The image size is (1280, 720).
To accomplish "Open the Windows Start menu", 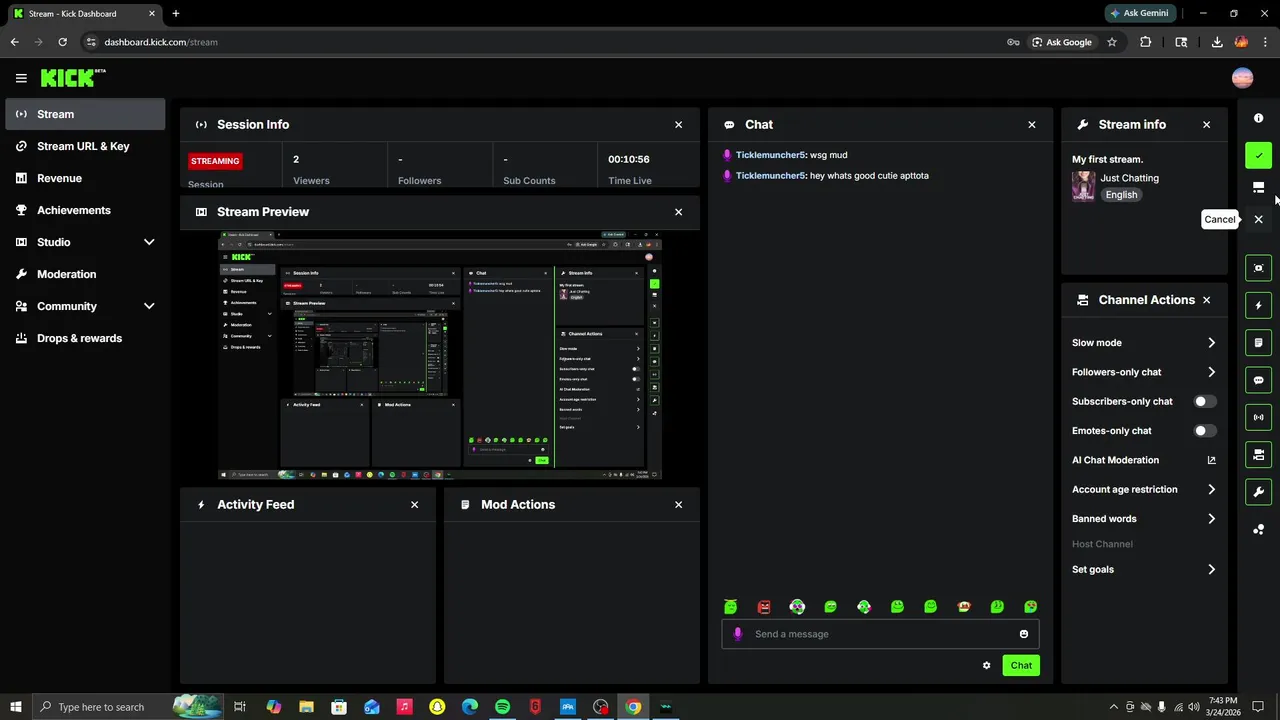I will 15,707.
